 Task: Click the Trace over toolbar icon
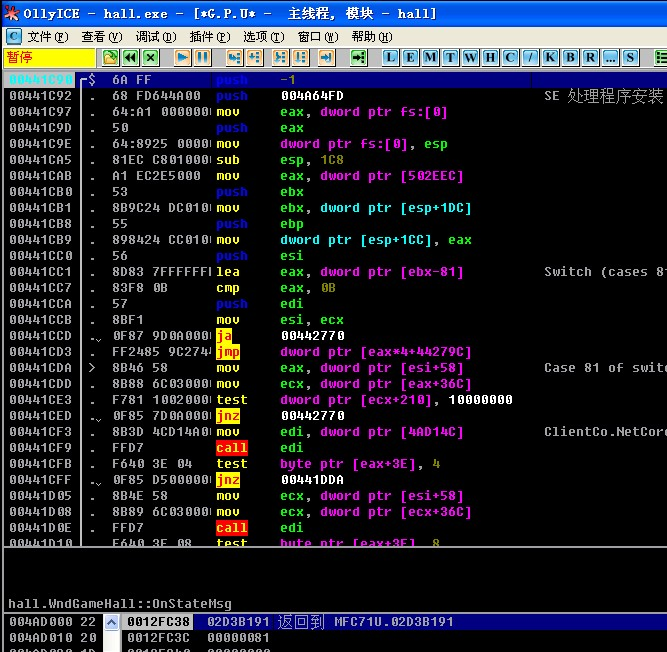pyautogui.click(x=300, y=58)
